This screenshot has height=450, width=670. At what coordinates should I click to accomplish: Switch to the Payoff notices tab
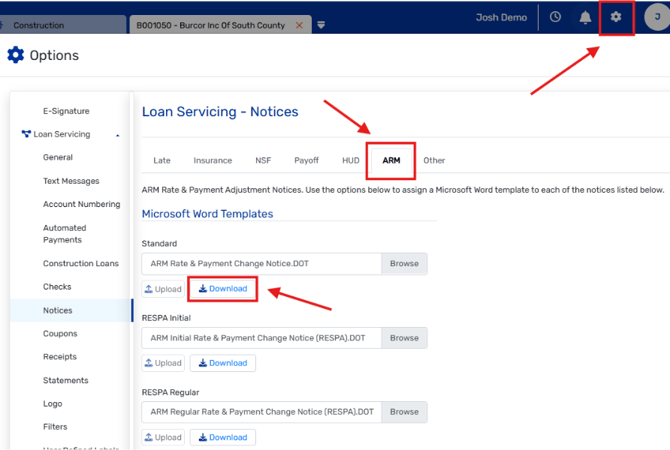pyautogui.click(x=306, y=160)
